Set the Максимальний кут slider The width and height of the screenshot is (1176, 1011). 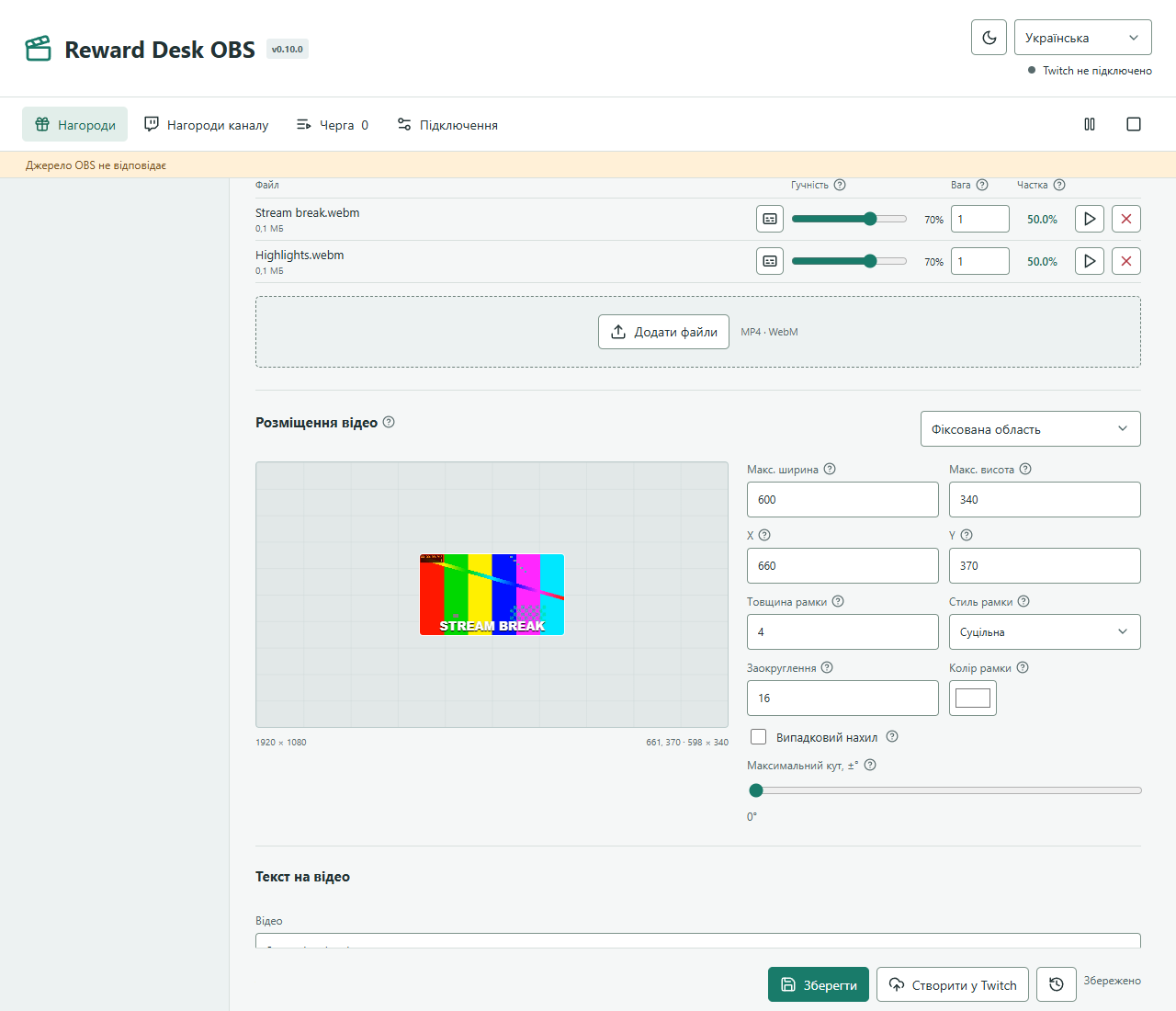tap(944, 790)
